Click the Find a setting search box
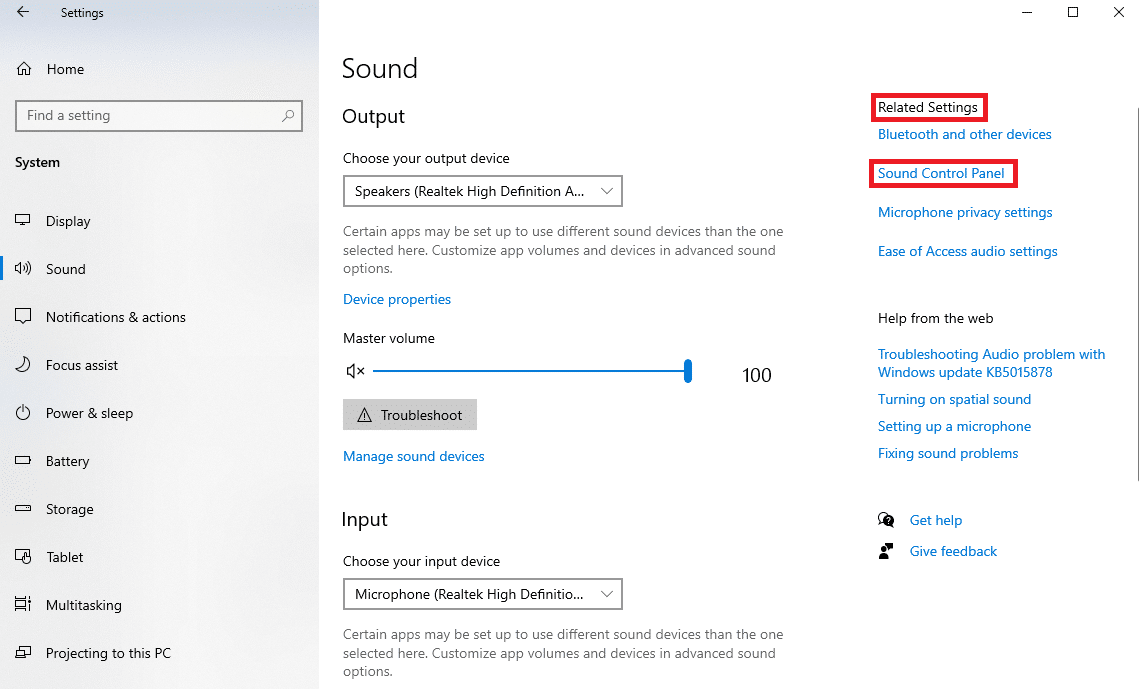This screenshot has height=689, width=1139. [158, 116]
